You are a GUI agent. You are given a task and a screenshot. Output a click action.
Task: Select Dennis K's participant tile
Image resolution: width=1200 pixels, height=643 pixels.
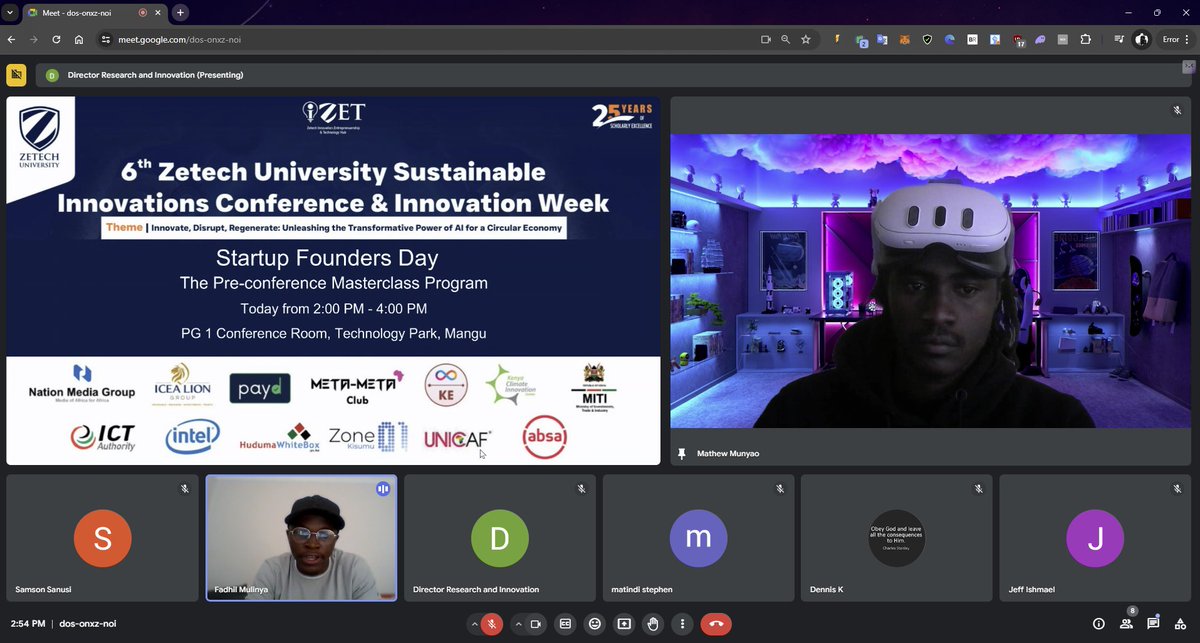[897, 538]
